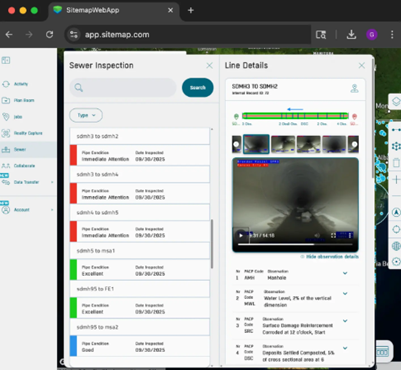Collapse the sidebar with the panel icon
This screenshot has width=401, height=370.
coord(6,60)
